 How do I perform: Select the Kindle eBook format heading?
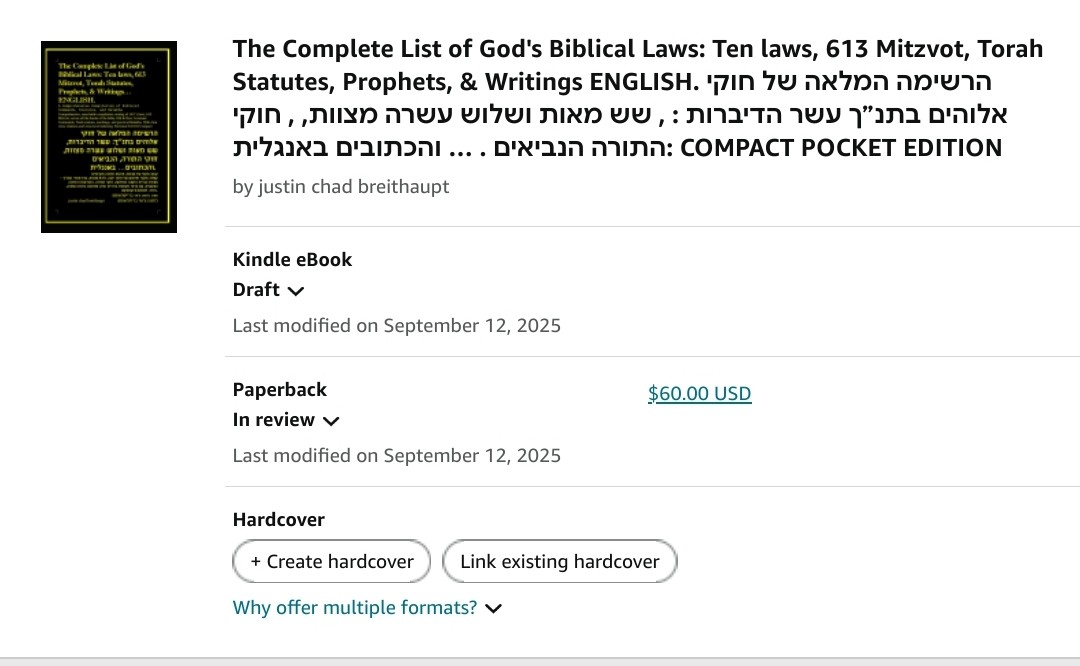click(292, 260)
